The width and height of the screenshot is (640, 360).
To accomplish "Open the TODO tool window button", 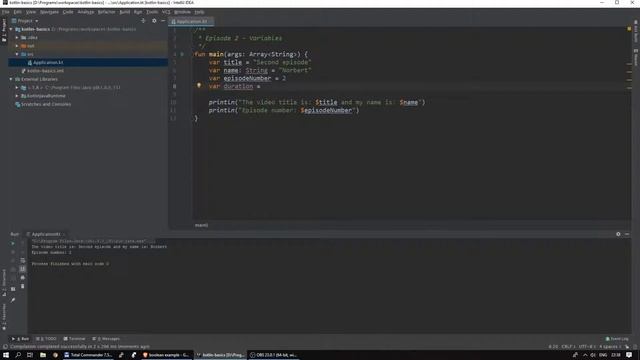I will [x=46, y=339].
